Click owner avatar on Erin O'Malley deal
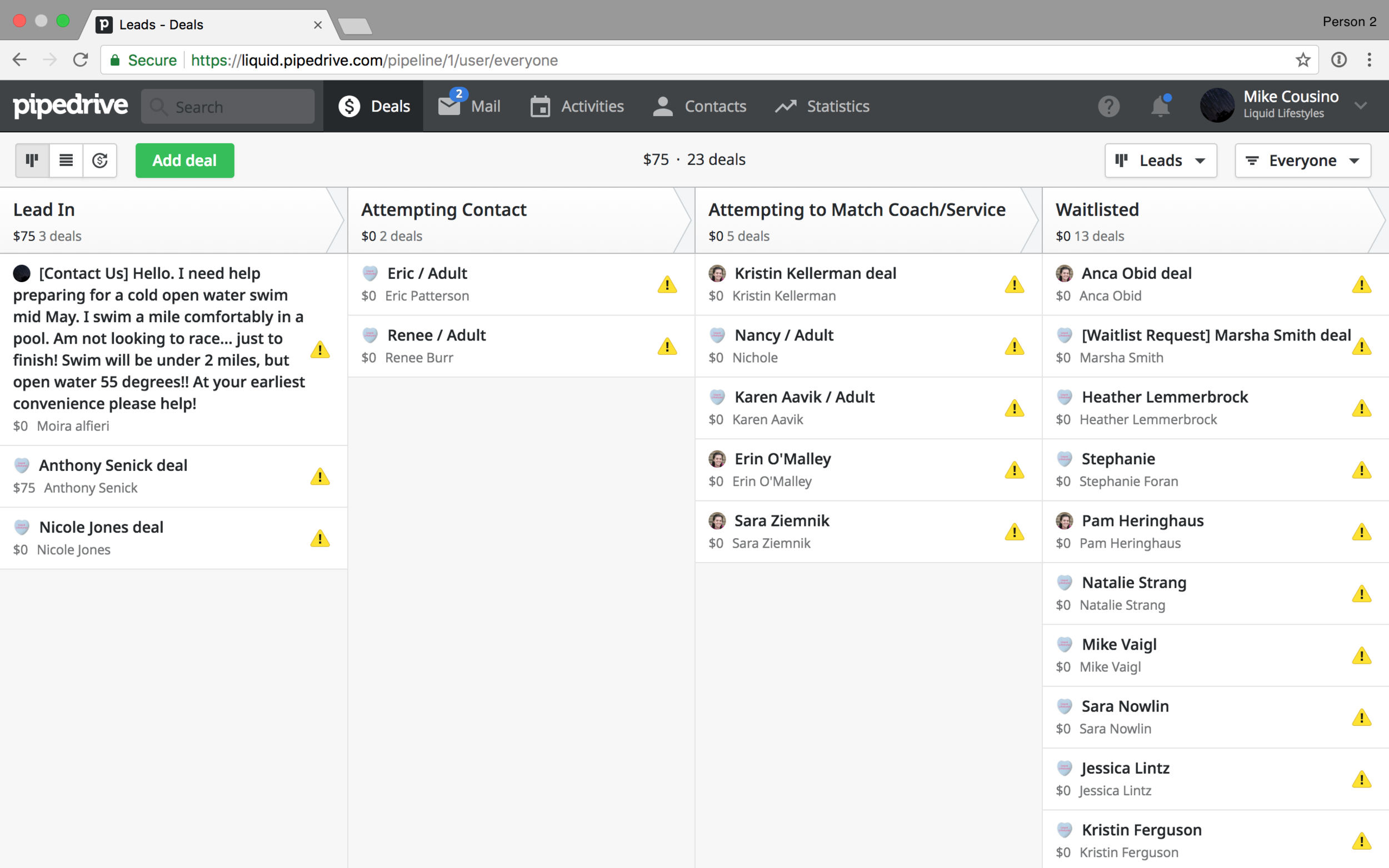The image size is (1389, 868). tap(717, 459)
